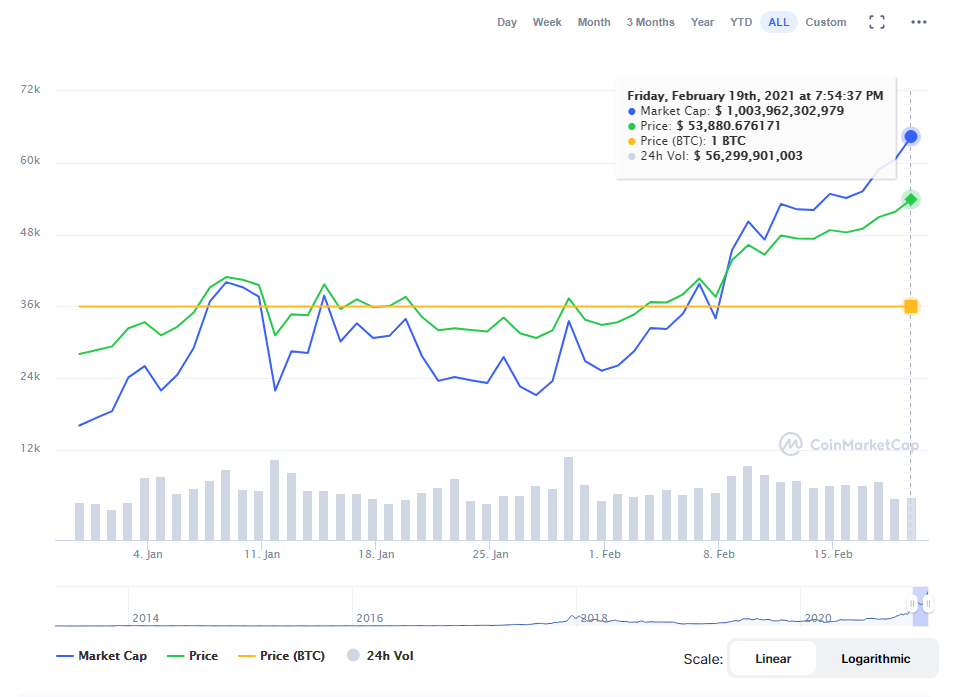Open the three-dot chart options menu

pyautogui.click(x=918, y=22)
